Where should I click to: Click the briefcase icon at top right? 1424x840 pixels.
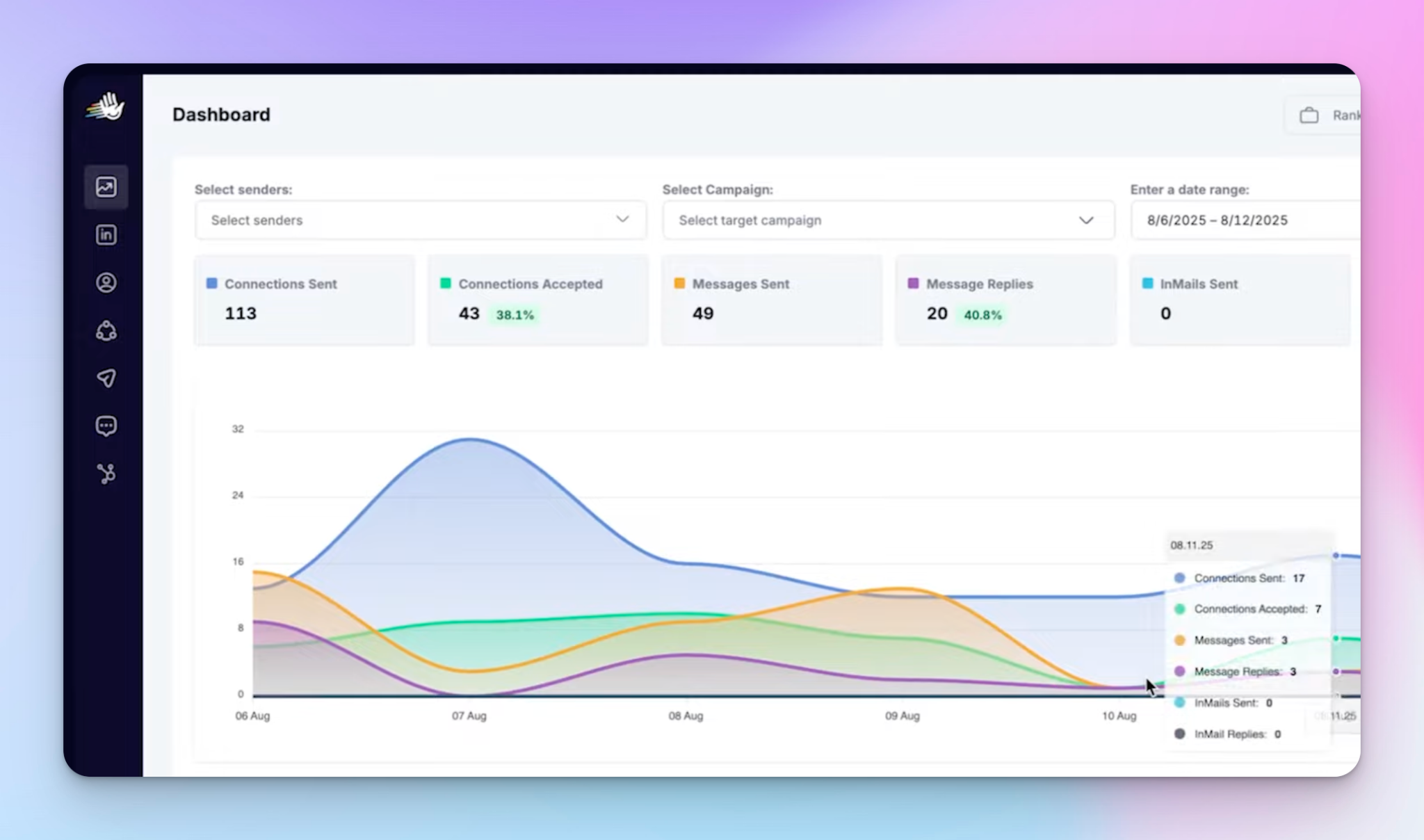click(1309, 115)
